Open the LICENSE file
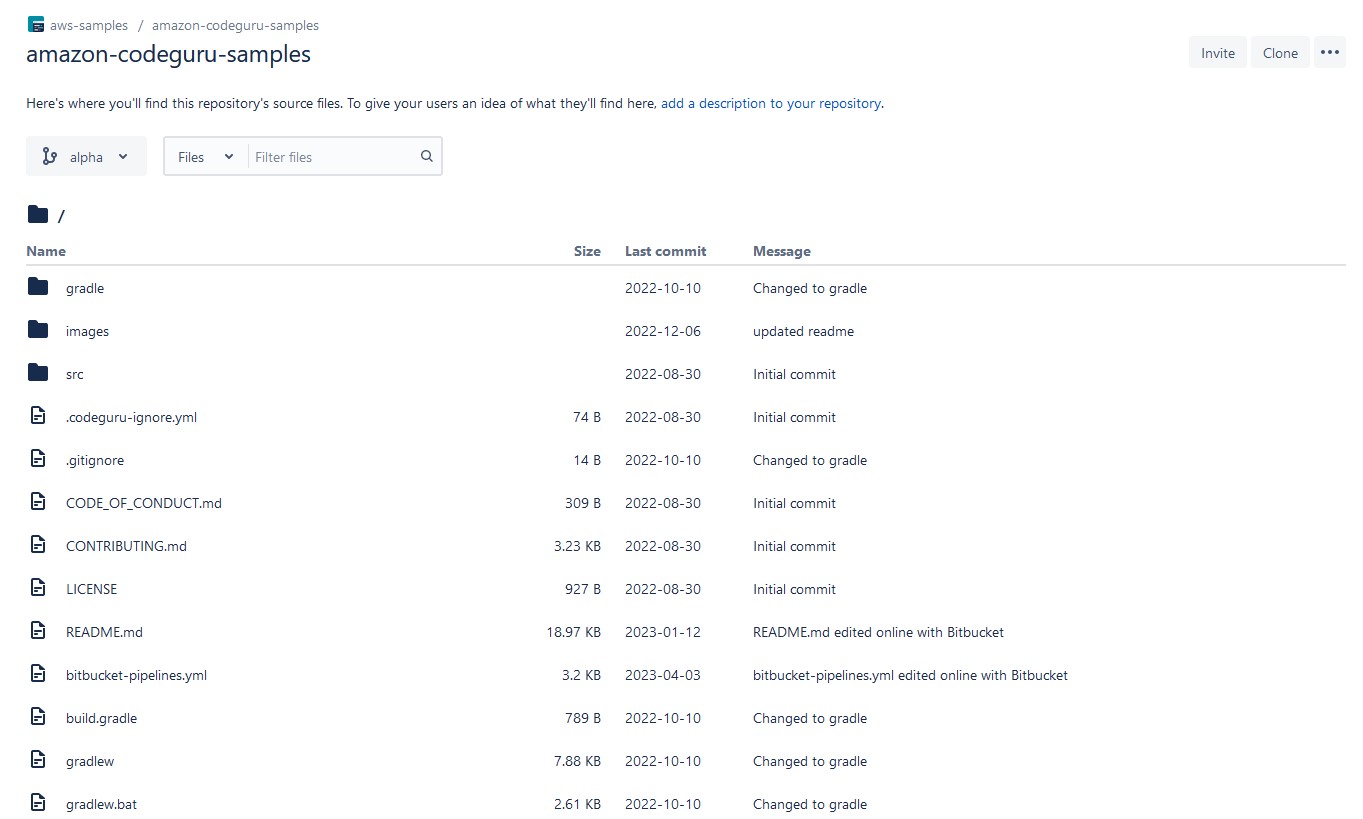The width and height of the screenshot is (1363, 819). [x=91, y=589]
